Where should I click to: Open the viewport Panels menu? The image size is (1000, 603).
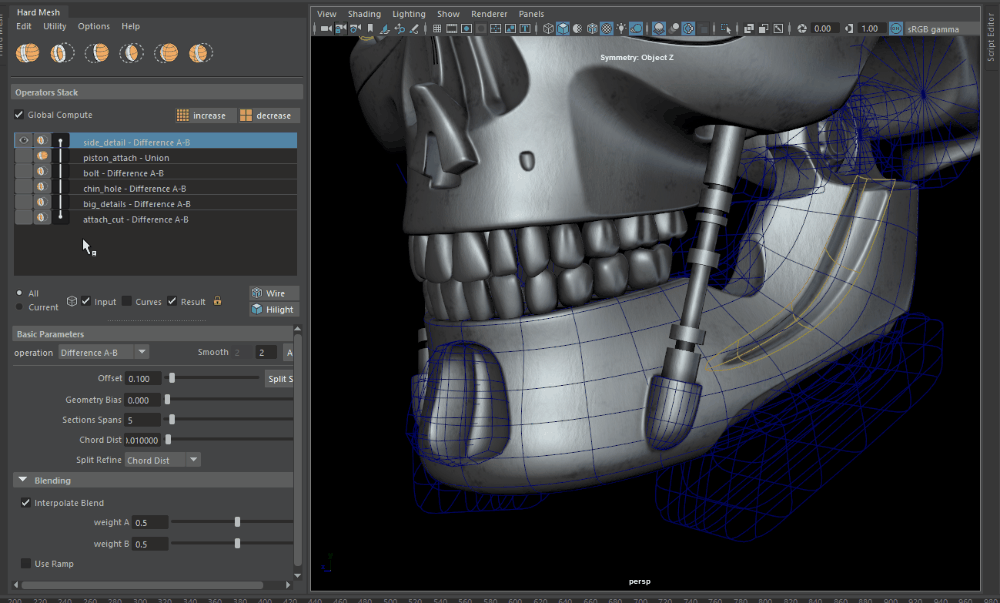coord(531,13)
